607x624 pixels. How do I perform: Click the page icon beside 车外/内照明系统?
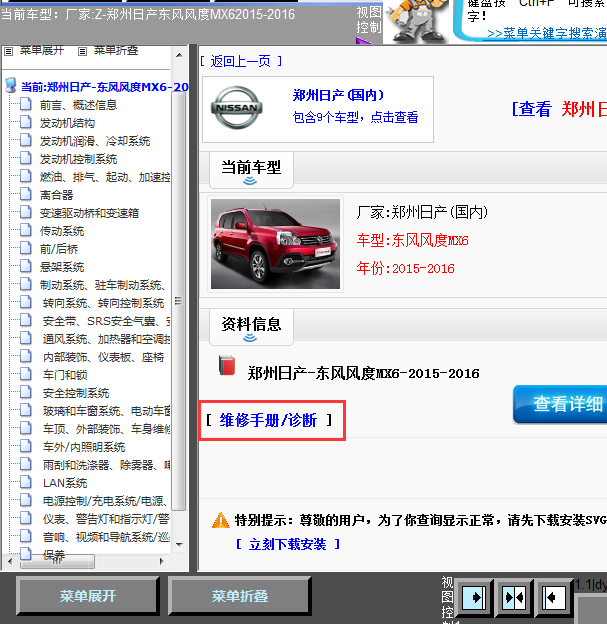[x=26, y=446]
